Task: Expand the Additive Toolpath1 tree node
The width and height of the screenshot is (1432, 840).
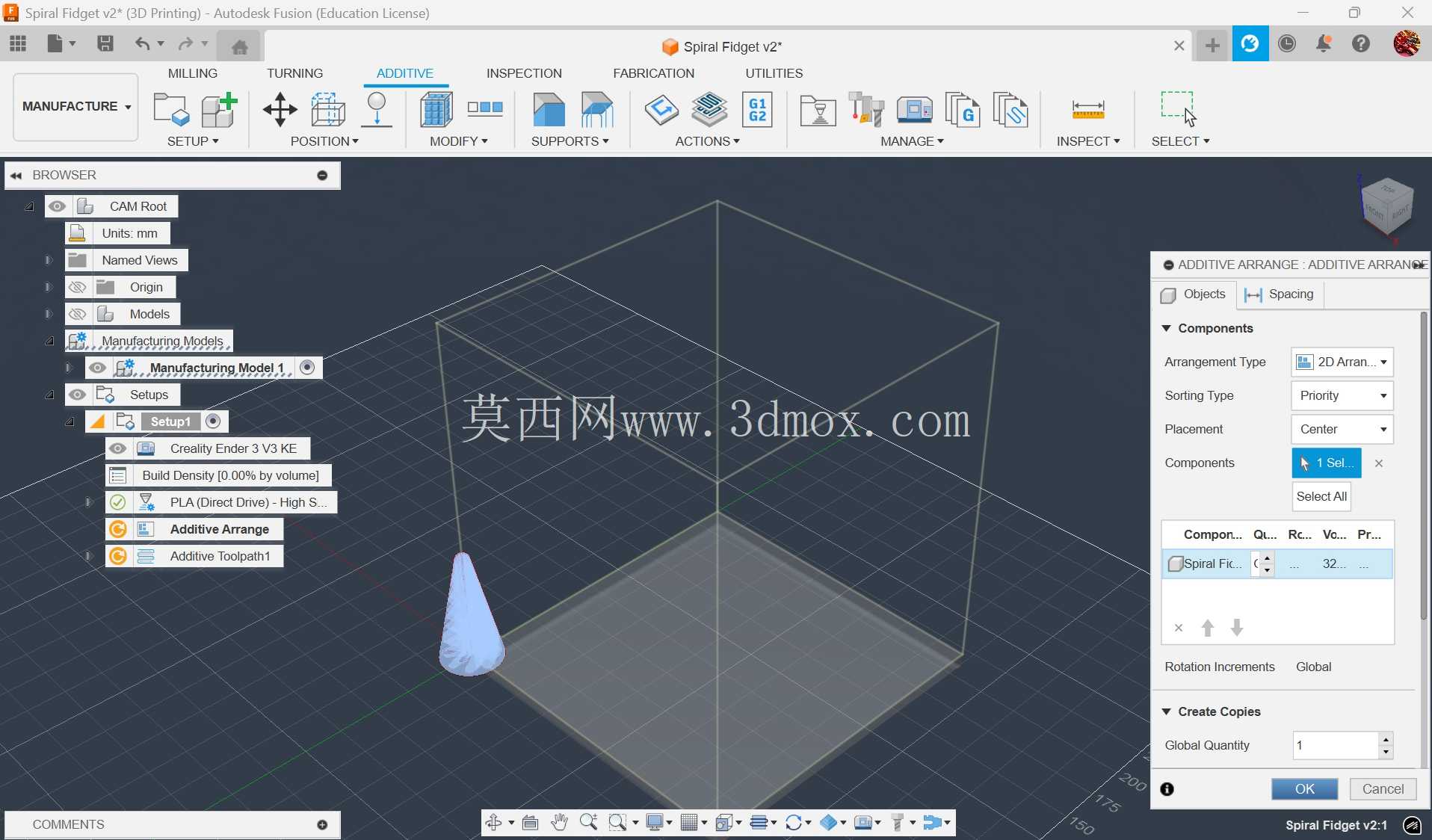Action: click(89, 556)
